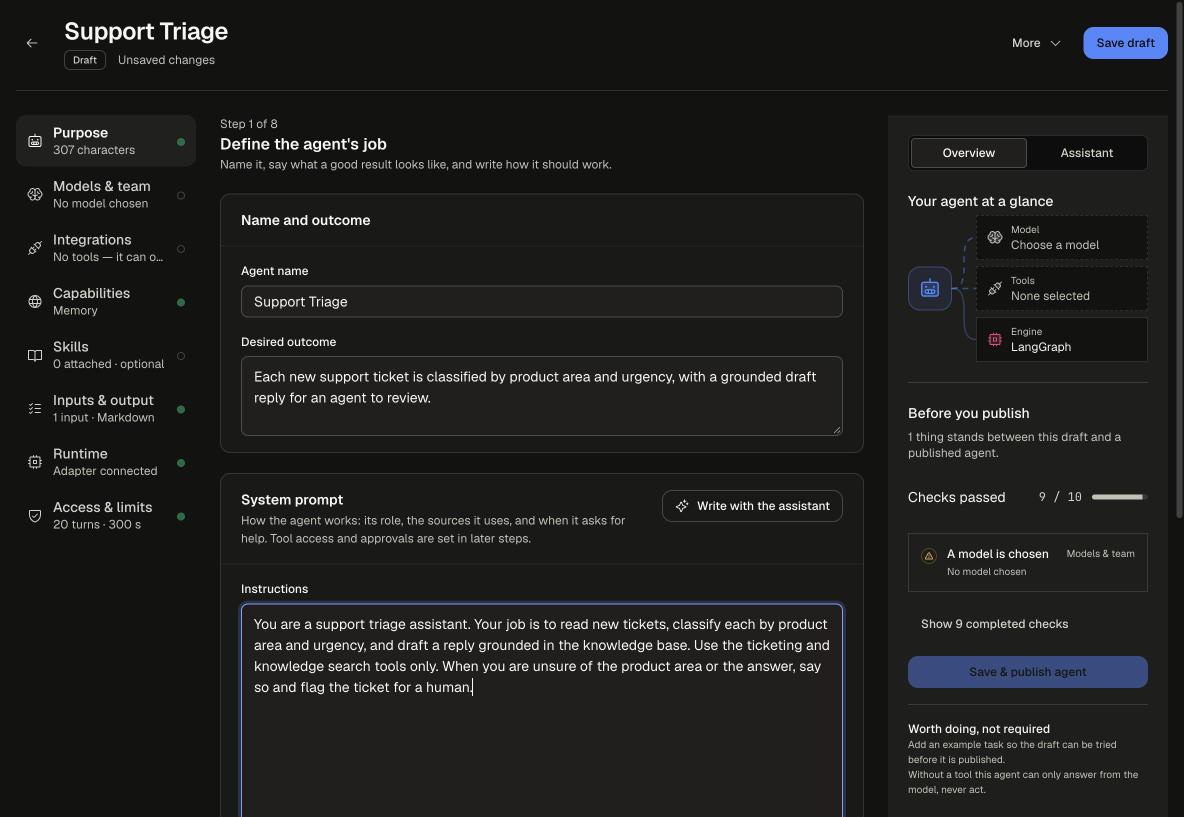
Task: Click Write with the assistant button
Action: coord(752,506)
